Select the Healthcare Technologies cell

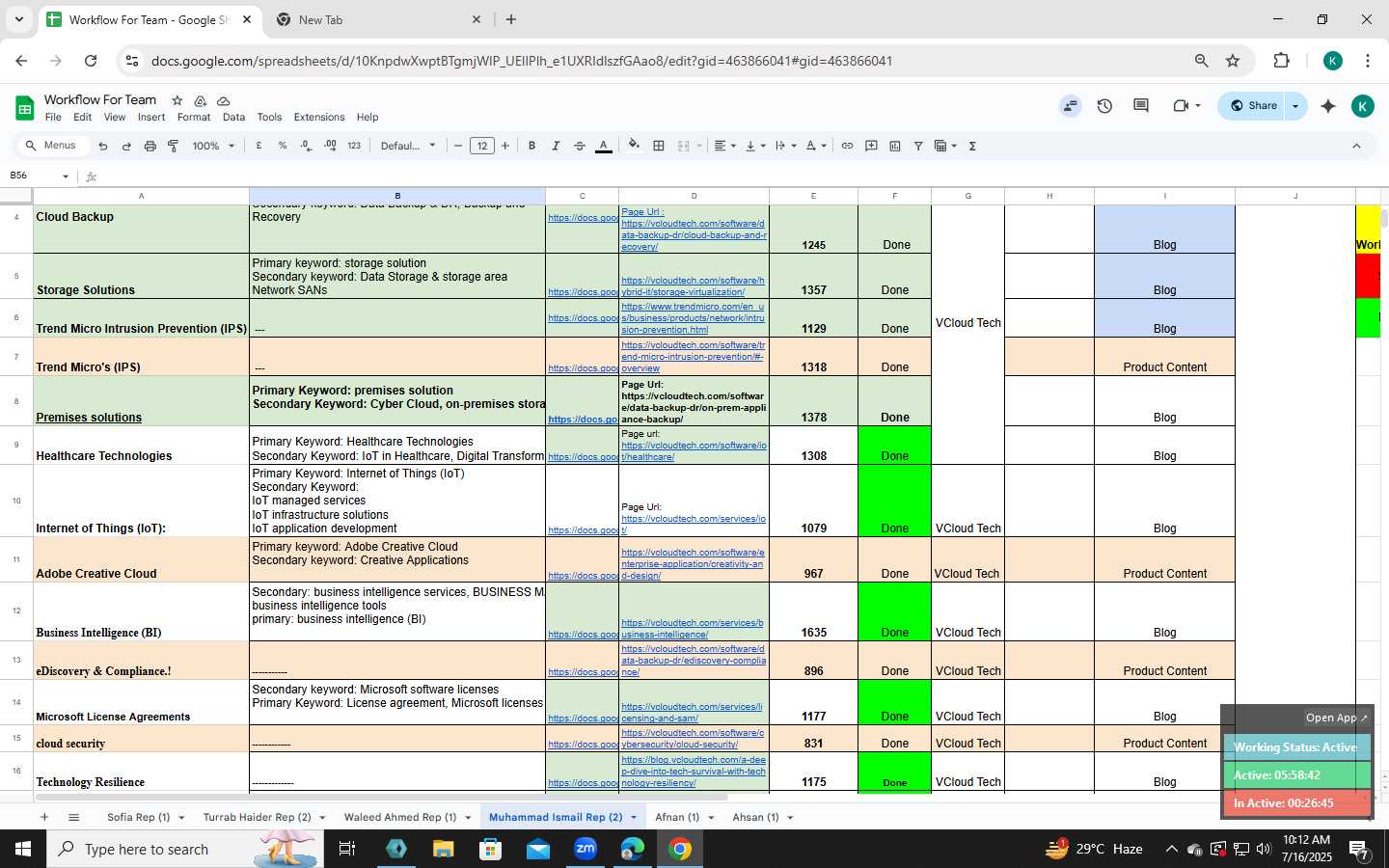[x=141, y=446]
